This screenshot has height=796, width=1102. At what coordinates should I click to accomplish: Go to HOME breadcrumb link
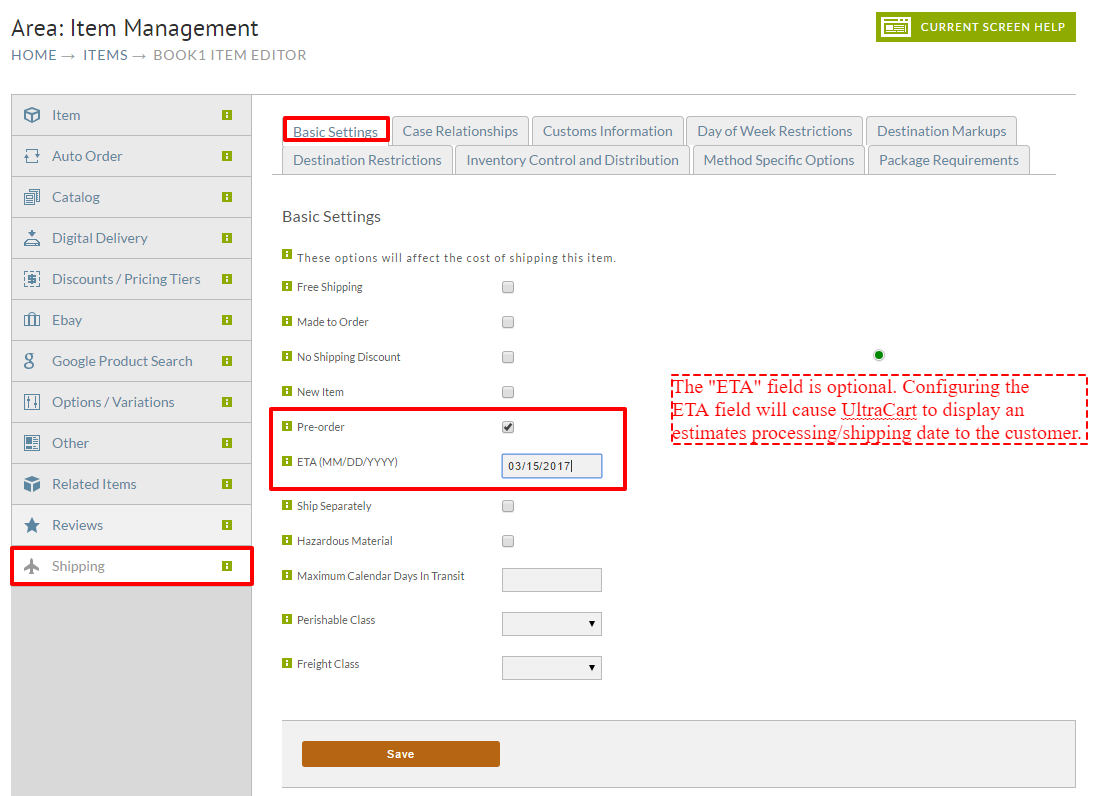[x=34, y=56]
